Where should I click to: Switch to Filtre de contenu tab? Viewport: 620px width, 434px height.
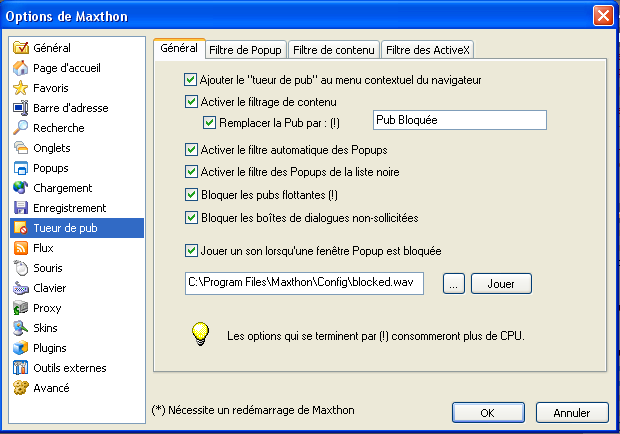(334, 50)
